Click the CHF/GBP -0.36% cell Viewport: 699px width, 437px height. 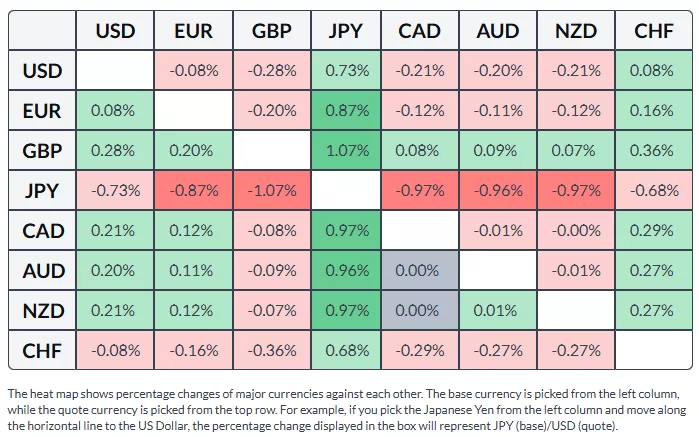pos(268,351)
